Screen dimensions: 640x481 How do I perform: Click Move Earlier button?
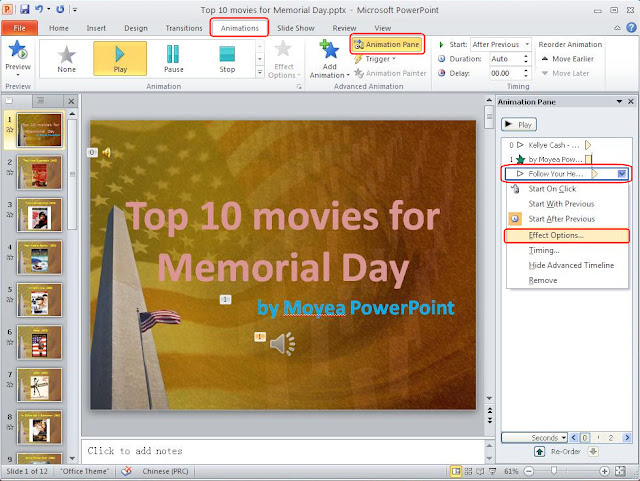(568, 59)
